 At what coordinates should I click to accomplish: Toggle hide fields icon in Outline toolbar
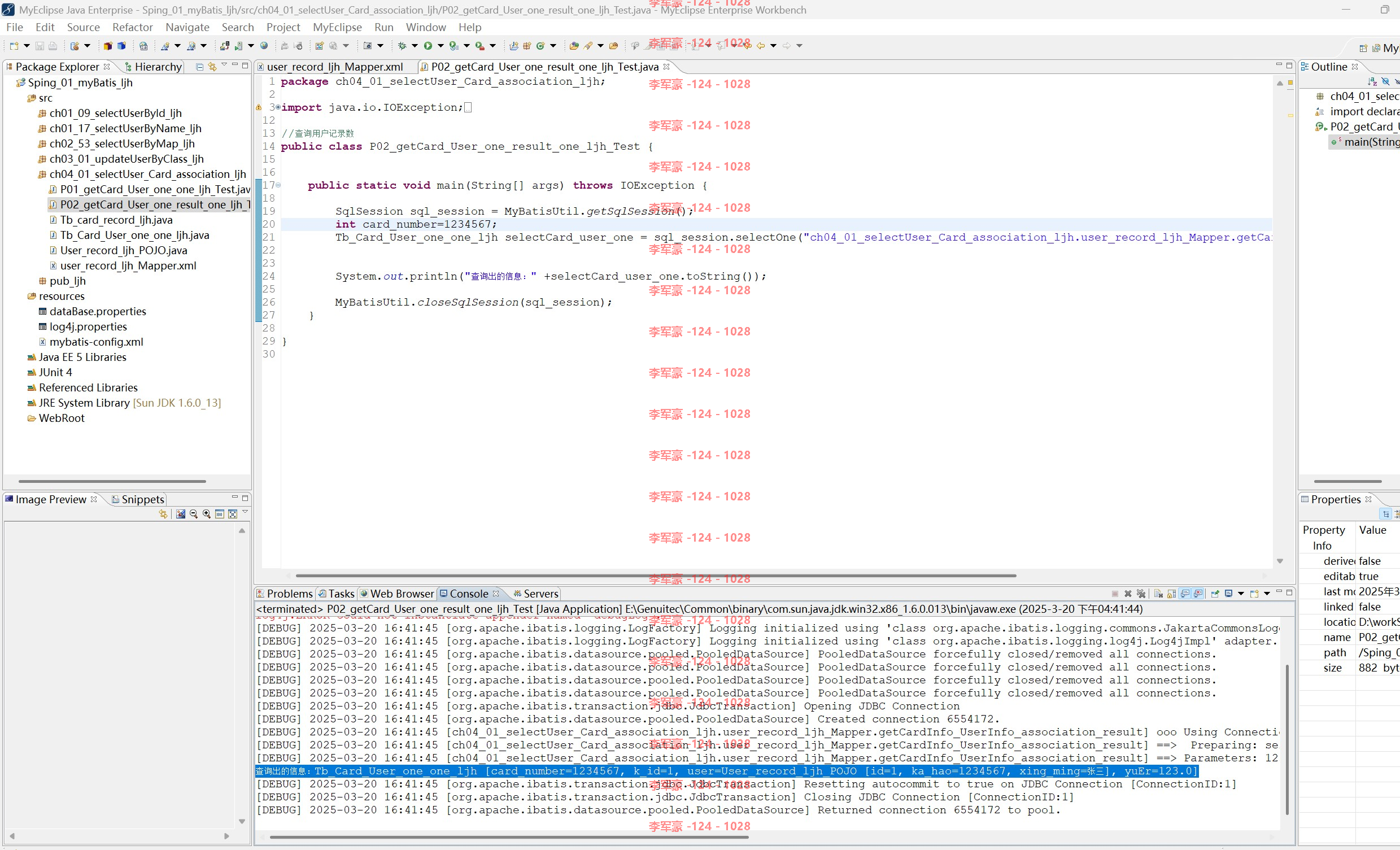(1385, 82)
